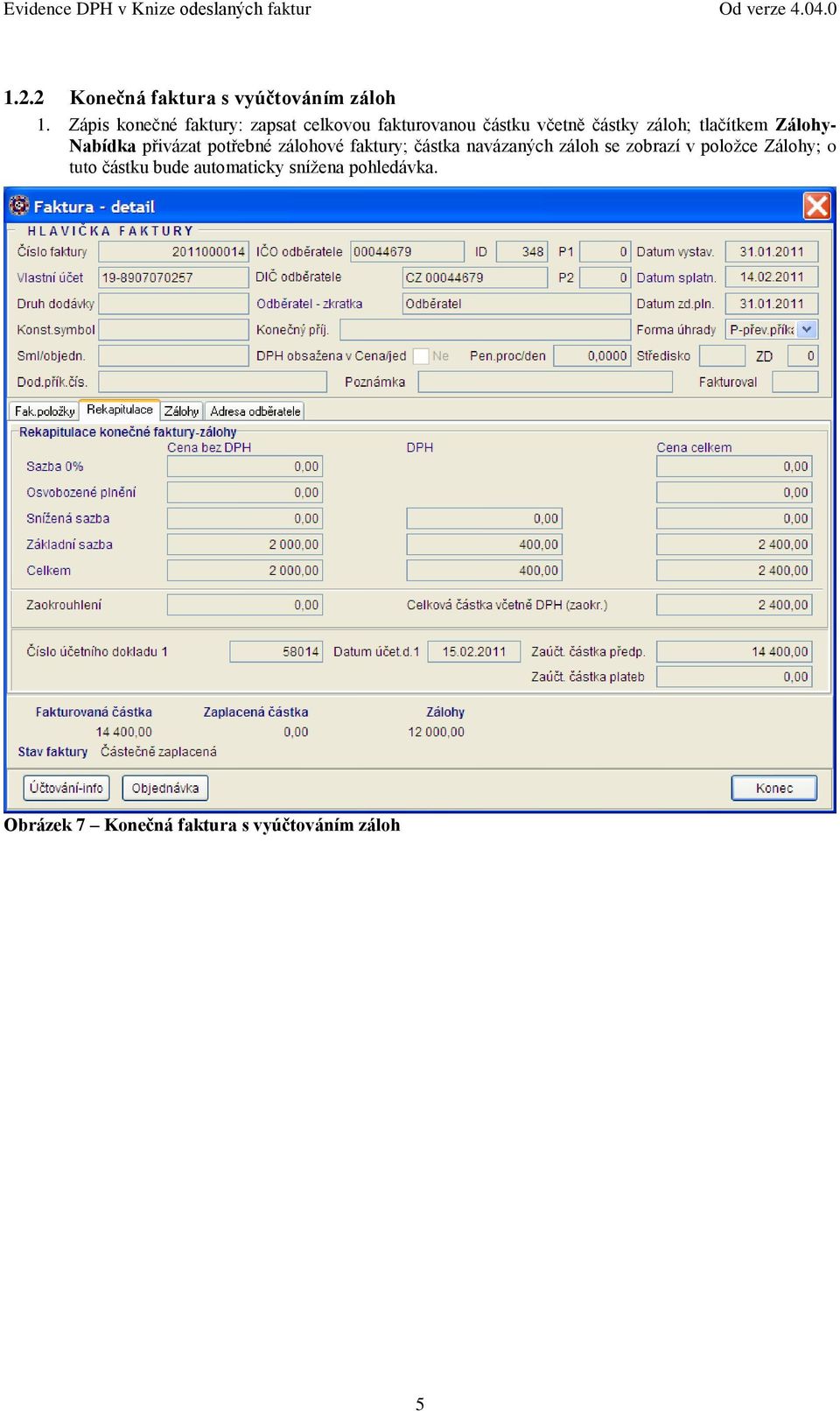Click Zaúčt. částka předp. field
840x1411 pixels.
(x=734, y=652)
